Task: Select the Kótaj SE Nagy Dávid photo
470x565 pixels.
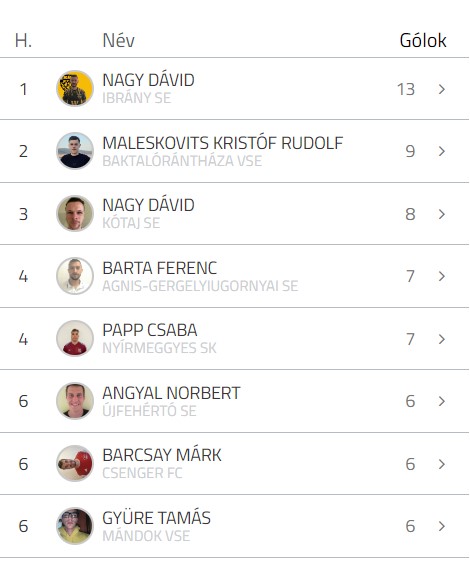Action: [x=75, y=213]
